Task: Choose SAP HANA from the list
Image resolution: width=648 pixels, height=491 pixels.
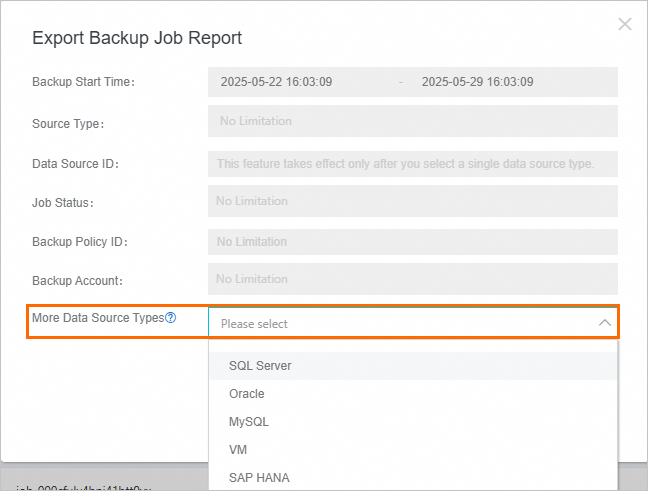Action: tap(259, 478)
